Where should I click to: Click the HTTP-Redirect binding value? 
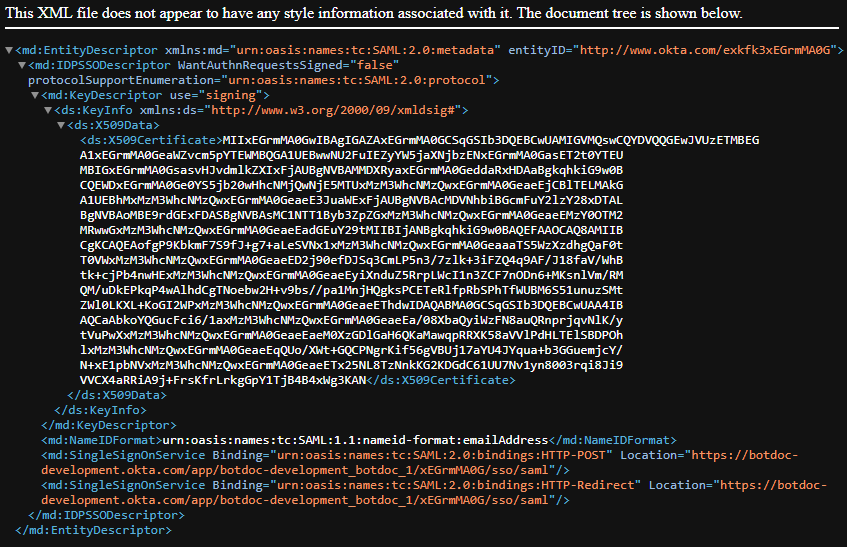coord(455,485)
